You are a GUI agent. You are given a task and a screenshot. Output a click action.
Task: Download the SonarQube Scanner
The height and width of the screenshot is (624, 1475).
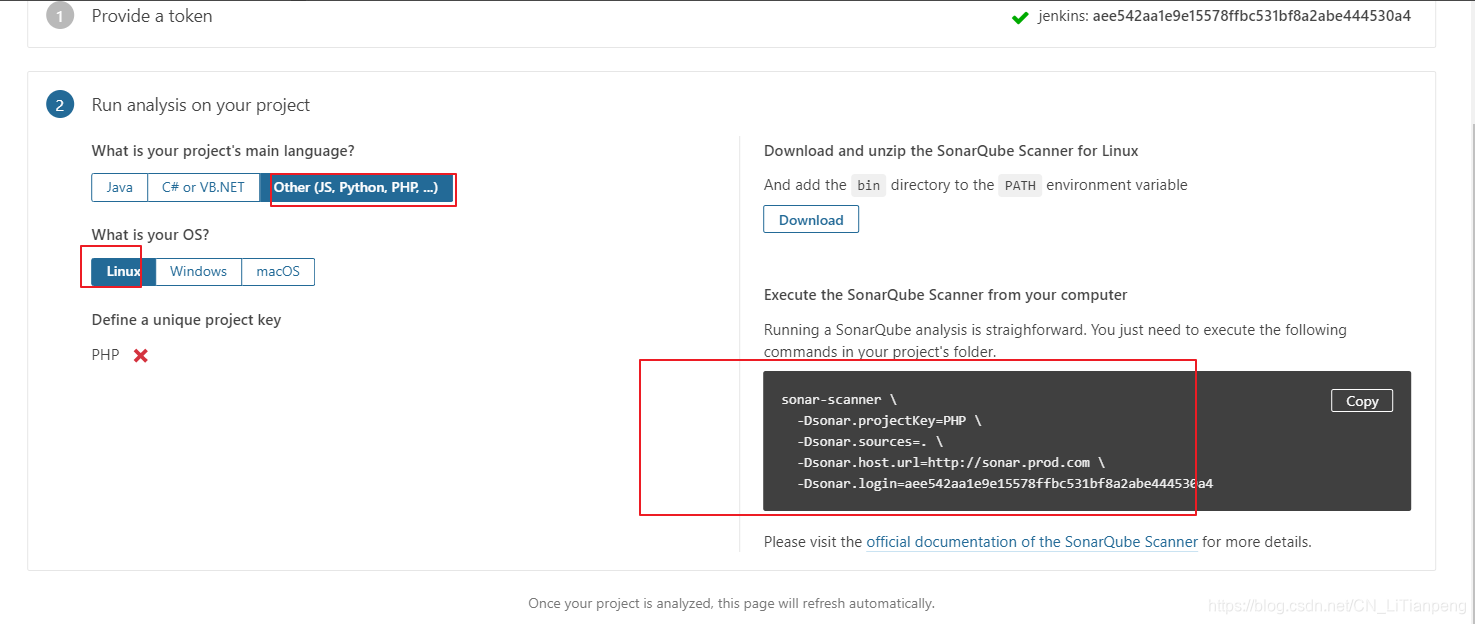tap(811, 219)
